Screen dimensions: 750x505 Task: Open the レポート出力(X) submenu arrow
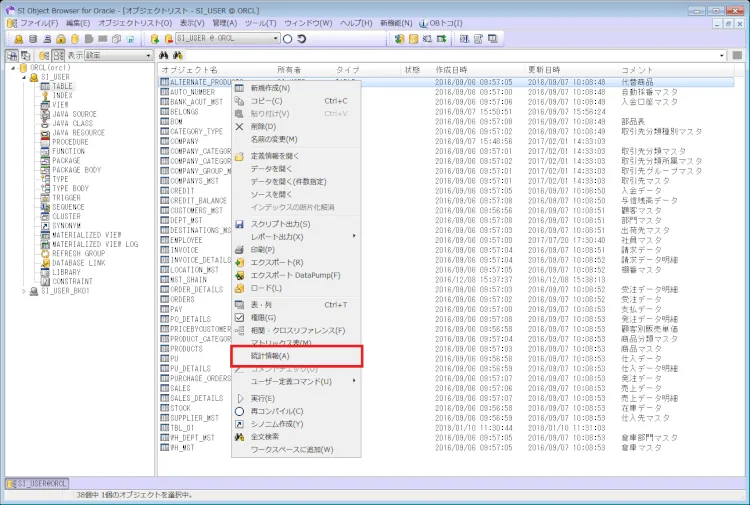point(354,236)
